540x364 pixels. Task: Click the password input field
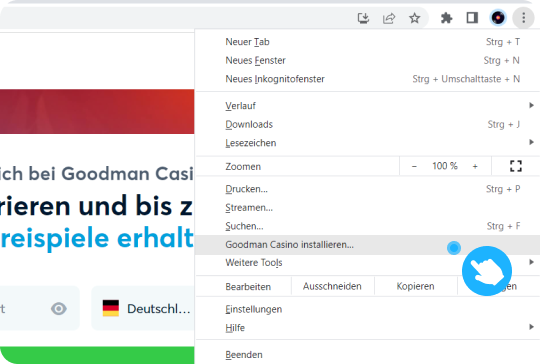click(x=40, y=308)
